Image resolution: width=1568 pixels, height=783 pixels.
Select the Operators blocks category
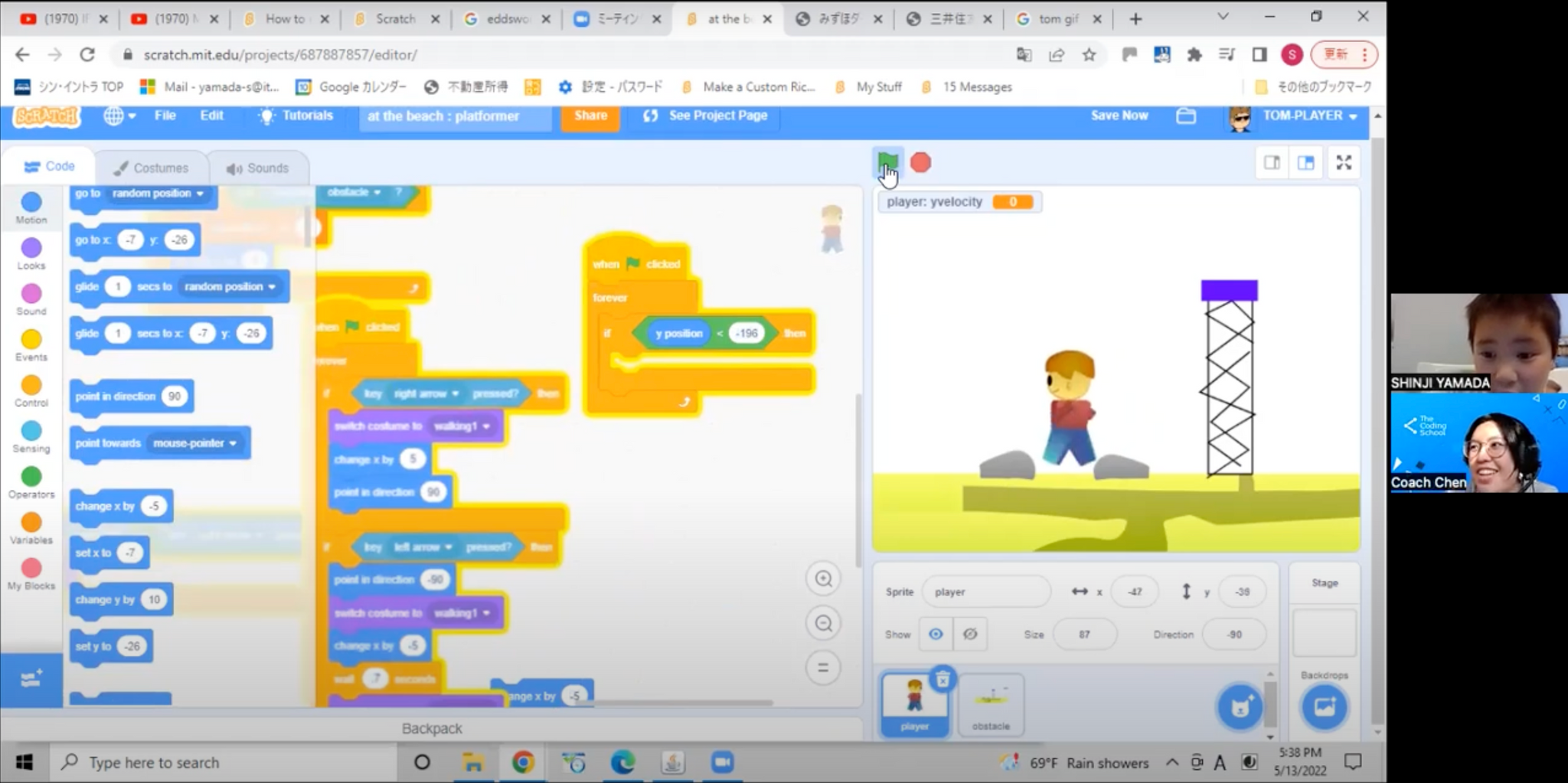point(31,480)
